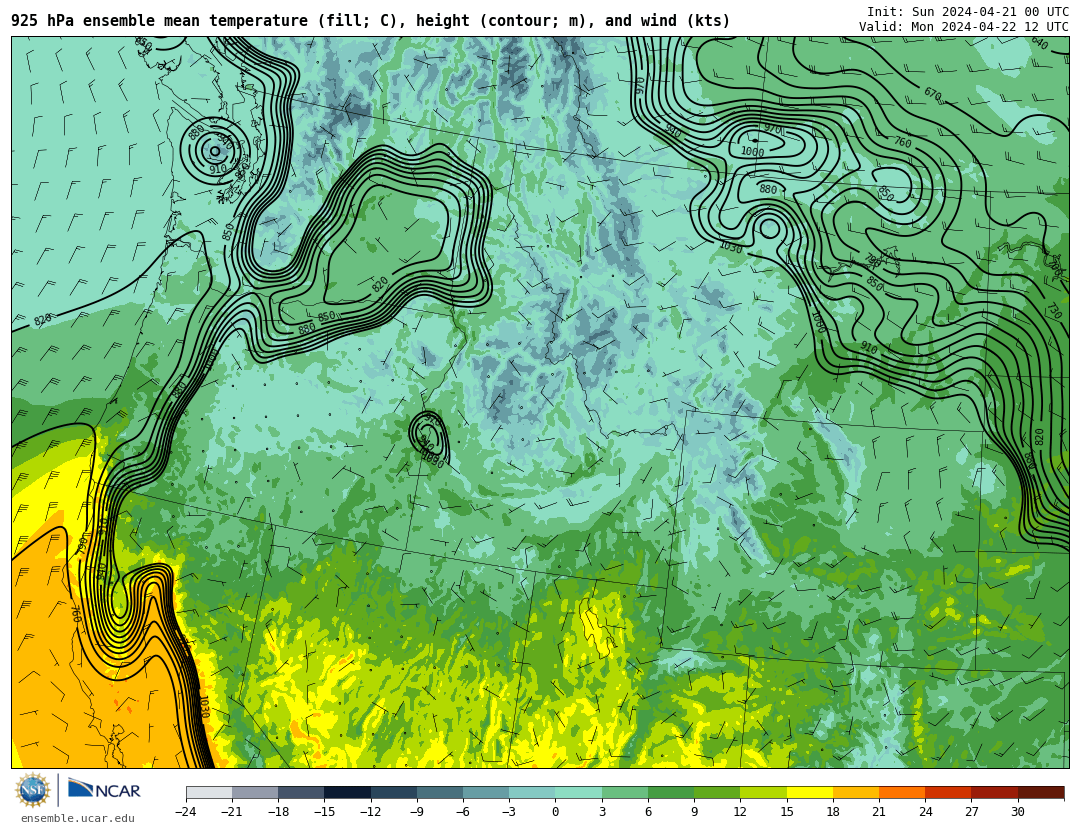Click the colorbar swatch between 6 and 9

pyautogui.click(x=671, y=792)
